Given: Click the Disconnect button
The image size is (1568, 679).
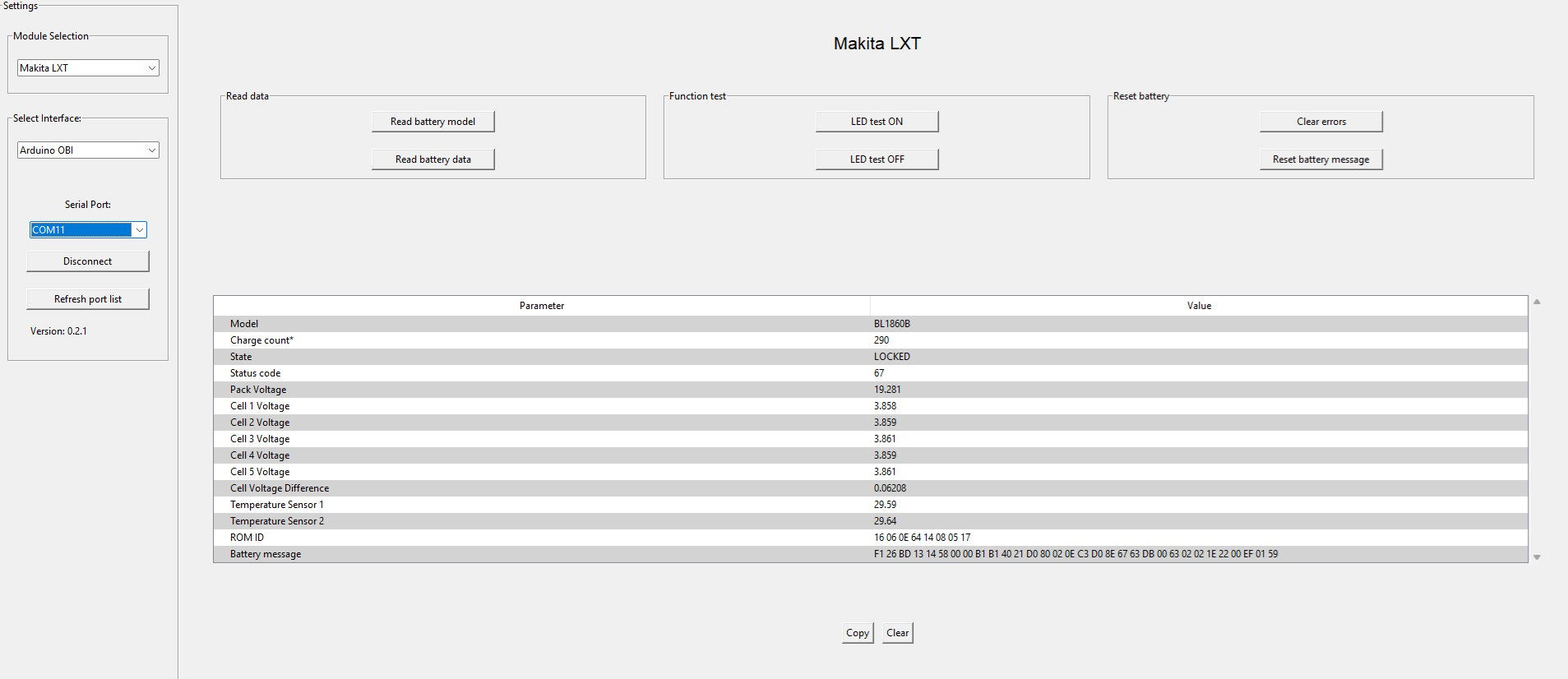Looking at the screenshot, I should 88,261.
